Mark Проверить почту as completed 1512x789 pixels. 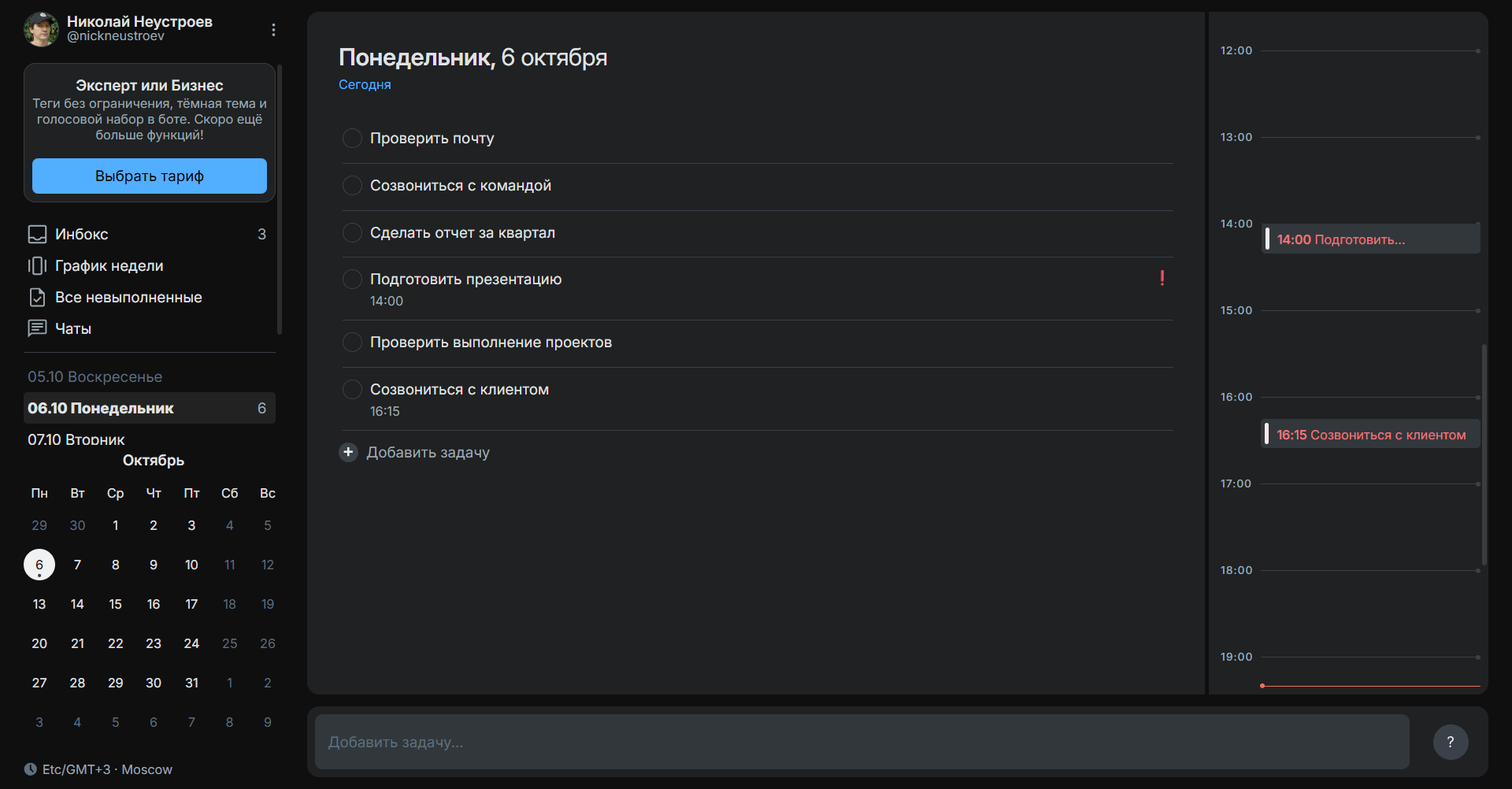point(352,139)
